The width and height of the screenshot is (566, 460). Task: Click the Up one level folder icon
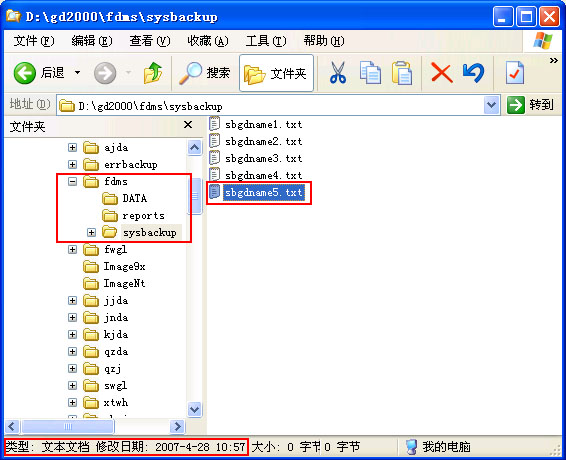[x=152, y=73]
